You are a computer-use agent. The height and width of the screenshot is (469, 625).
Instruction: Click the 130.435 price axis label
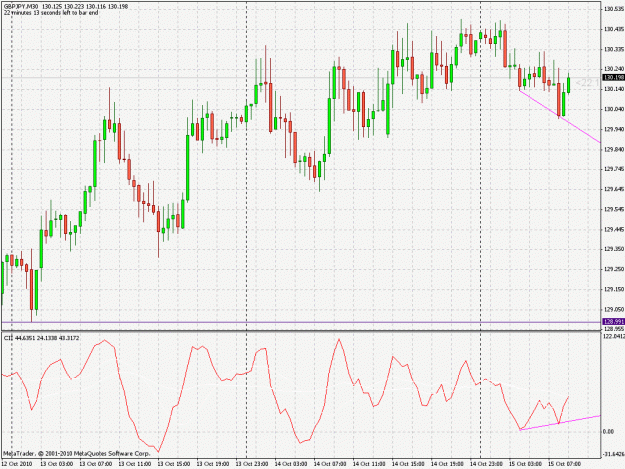(614, 29)
